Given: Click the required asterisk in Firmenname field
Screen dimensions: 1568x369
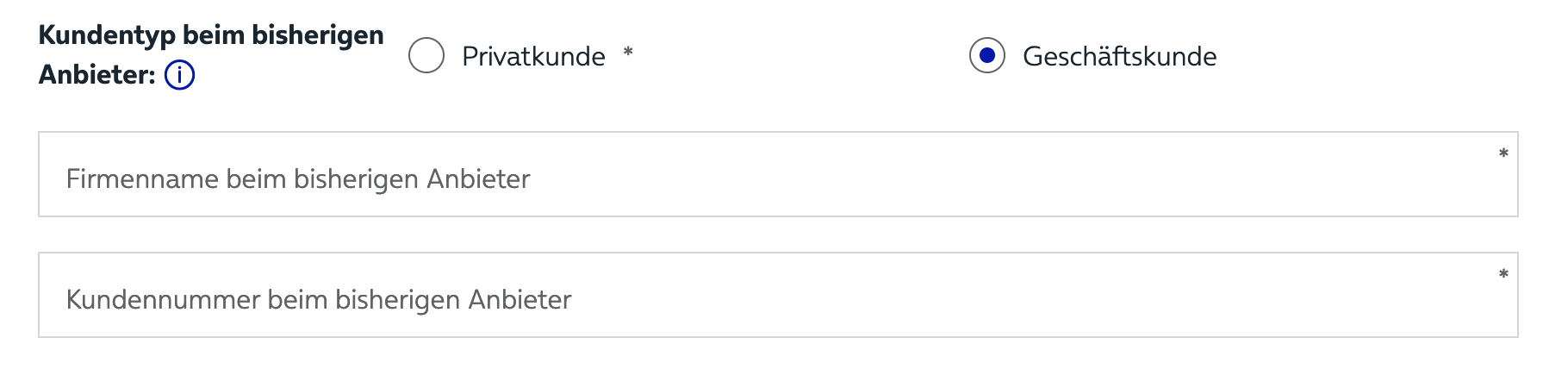Looking at the screenshot, I should [1503, 153].
